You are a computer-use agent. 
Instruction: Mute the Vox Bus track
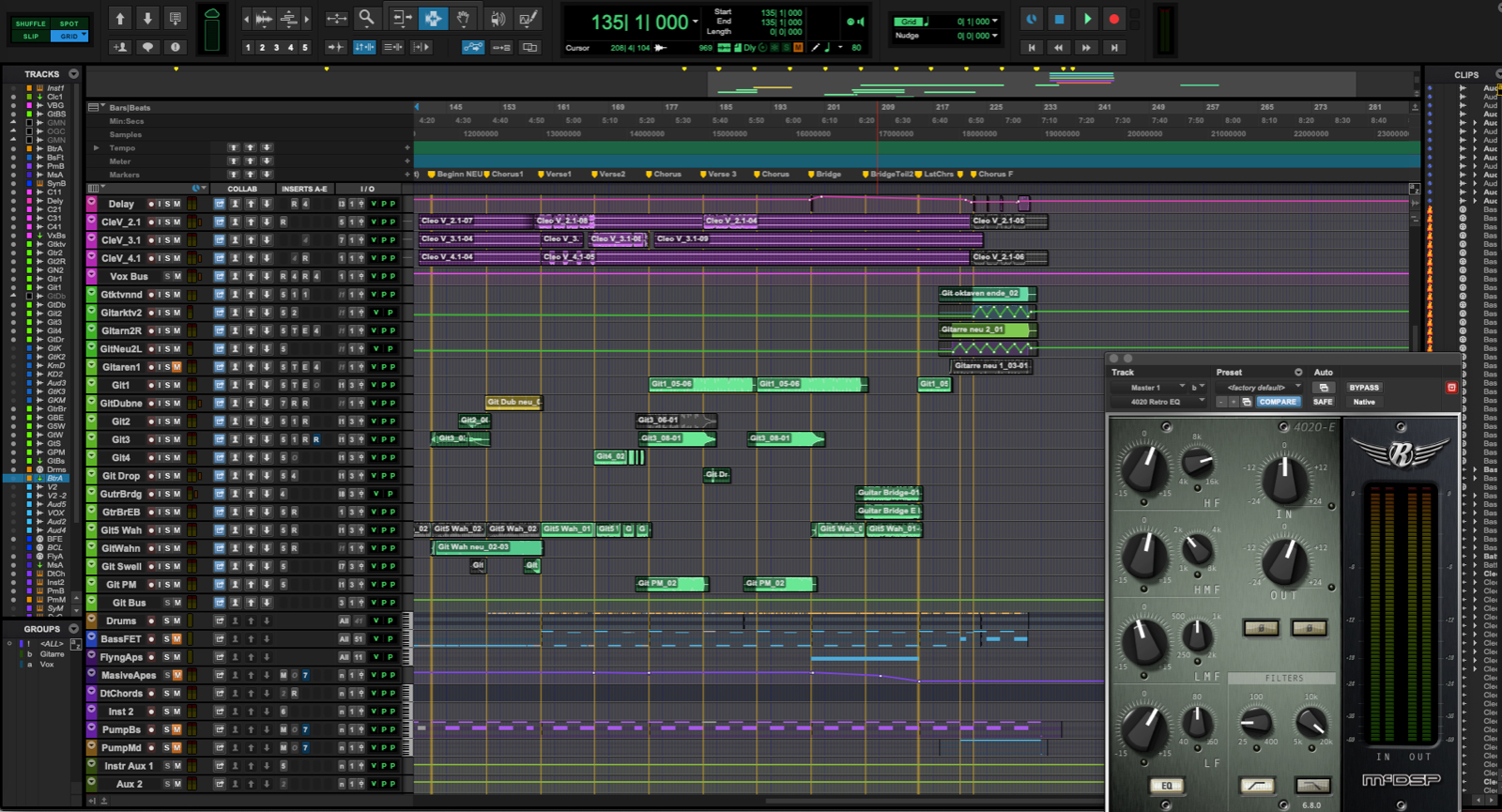tap(176, 277)
